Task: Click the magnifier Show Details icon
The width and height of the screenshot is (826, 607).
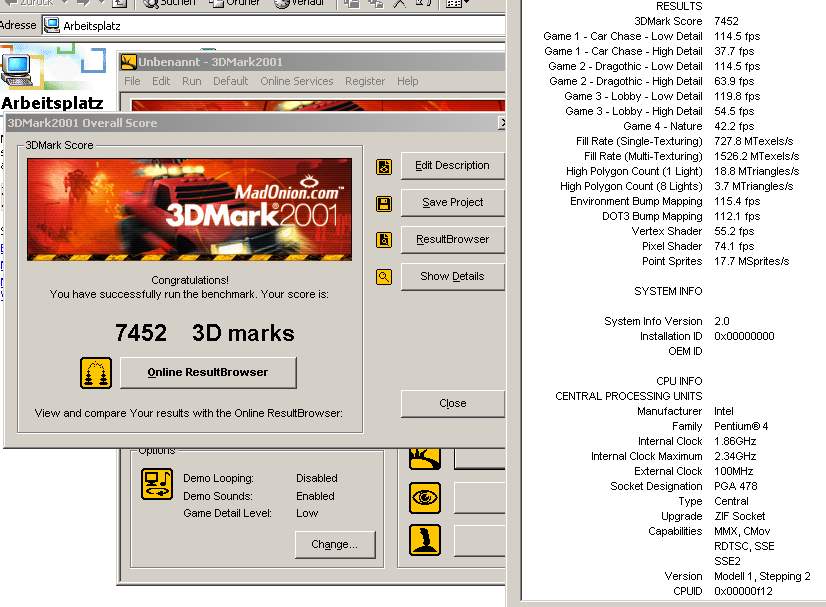Action: 384,277
